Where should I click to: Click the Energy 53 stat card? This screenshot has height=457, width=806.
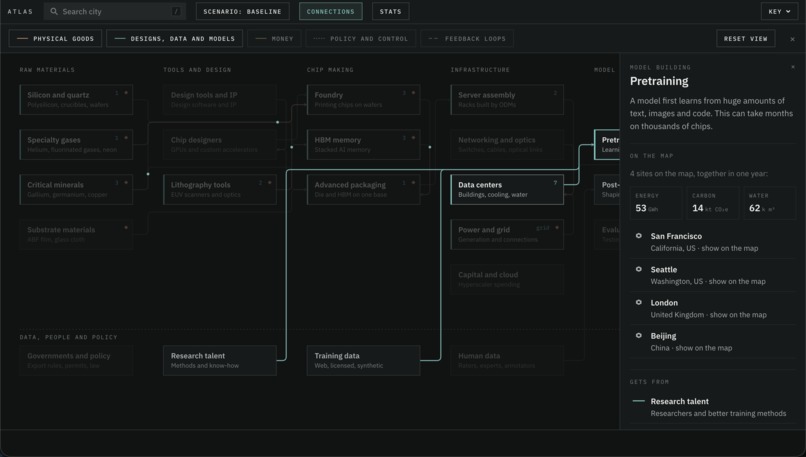click(x=656, y=203)
